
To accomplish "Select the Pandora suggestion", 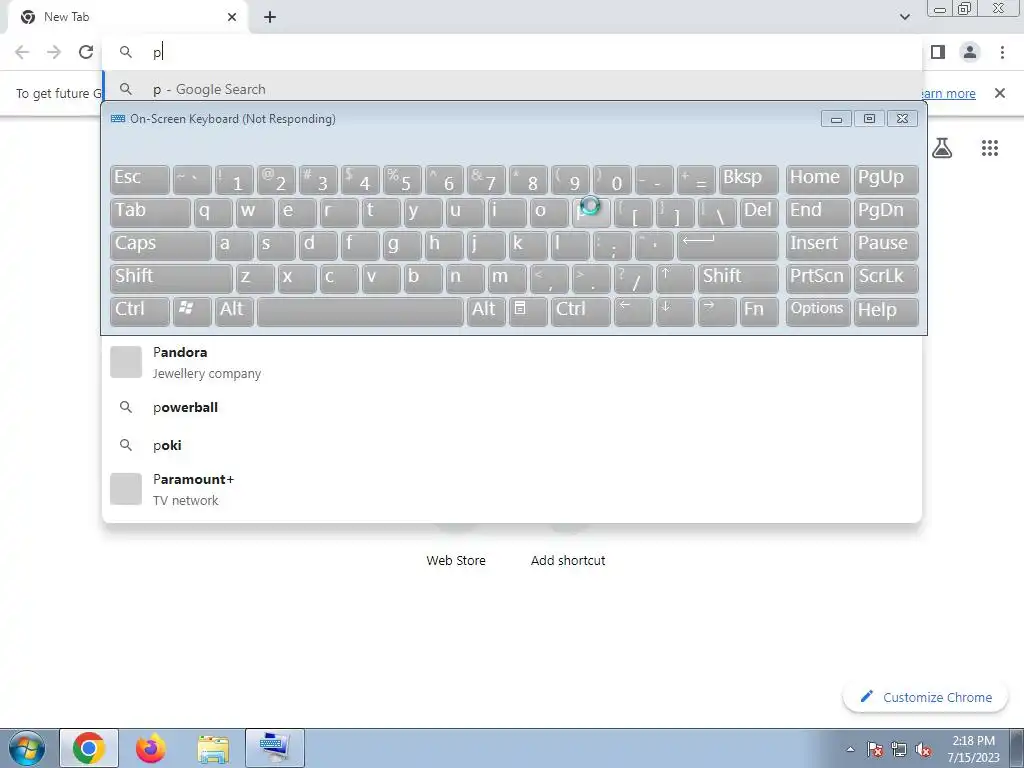I will 512,362.
